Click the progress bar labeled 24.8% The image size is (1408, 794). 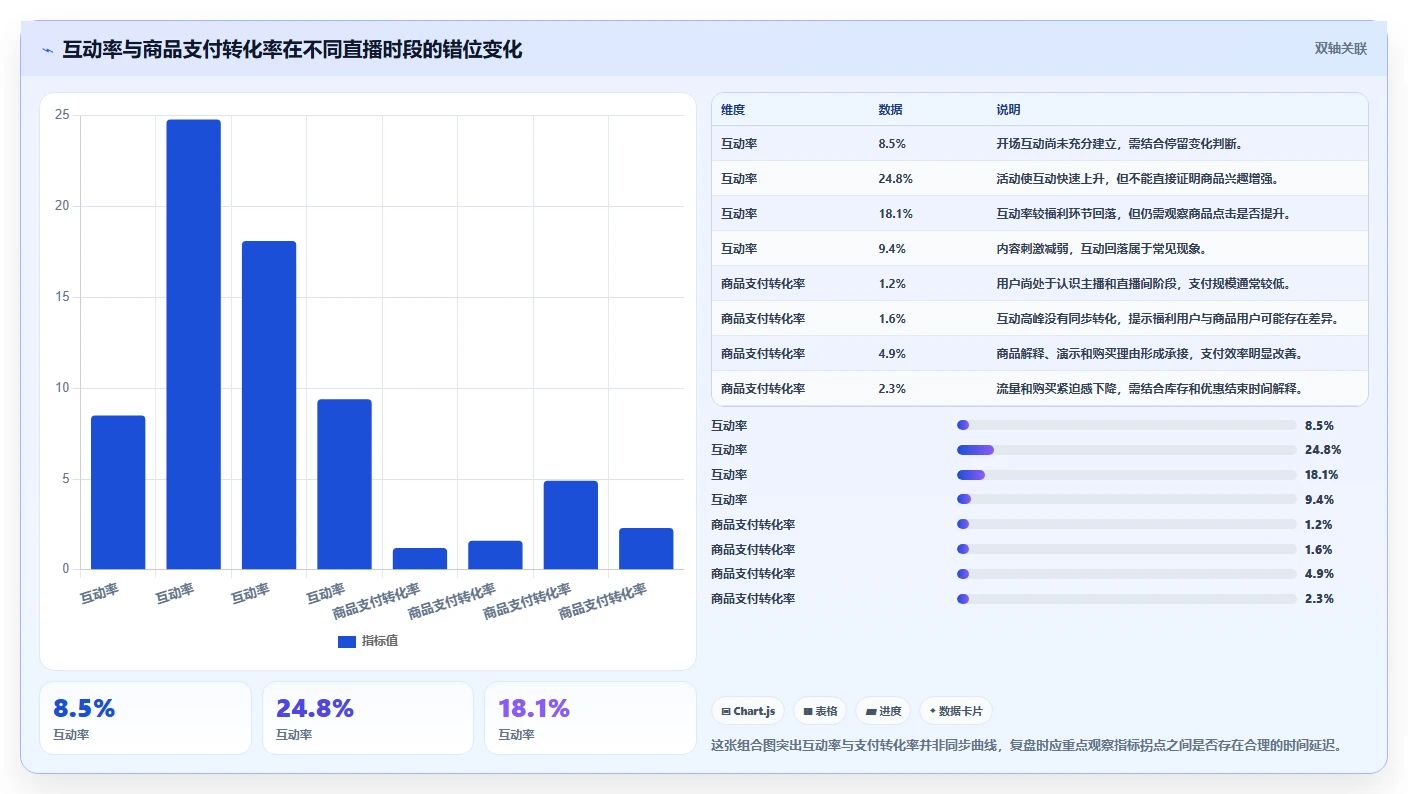(1126, 450)
